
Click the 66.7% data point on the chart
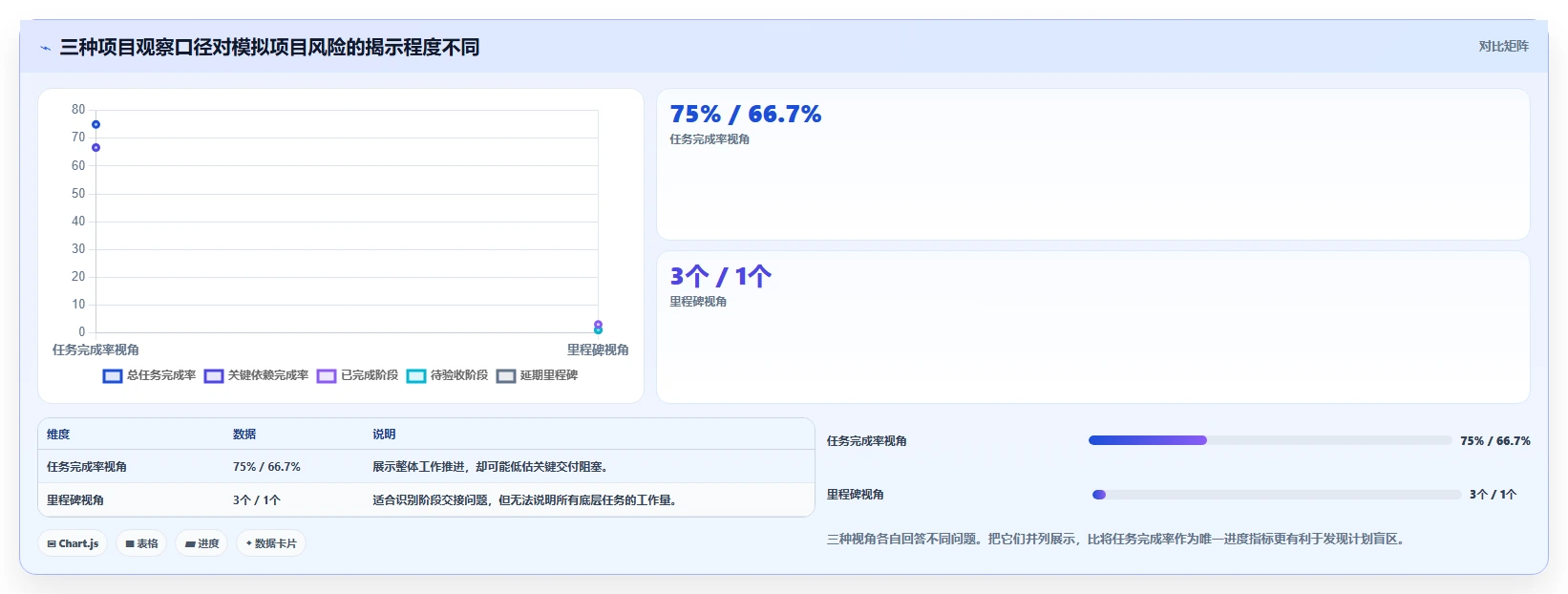(x=95, y=147)
